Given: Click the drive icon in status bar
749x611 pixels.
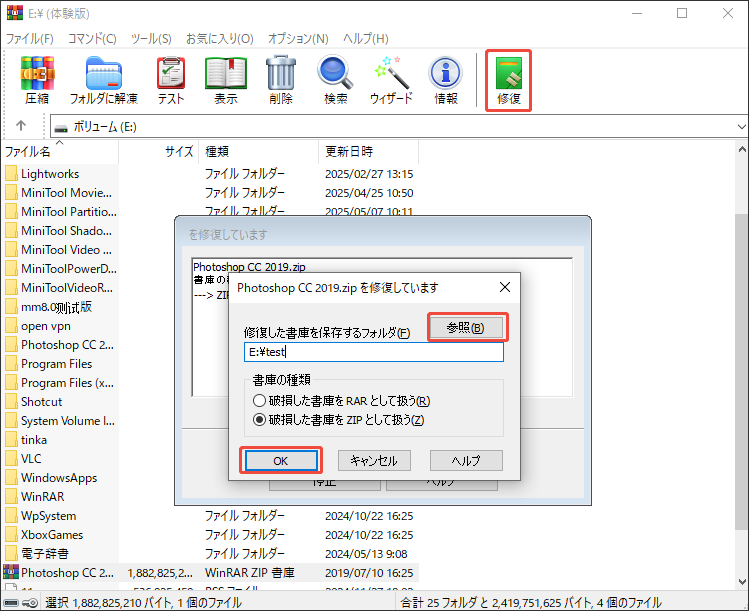Looking at the screenshot, I should [x=11, y=602].
